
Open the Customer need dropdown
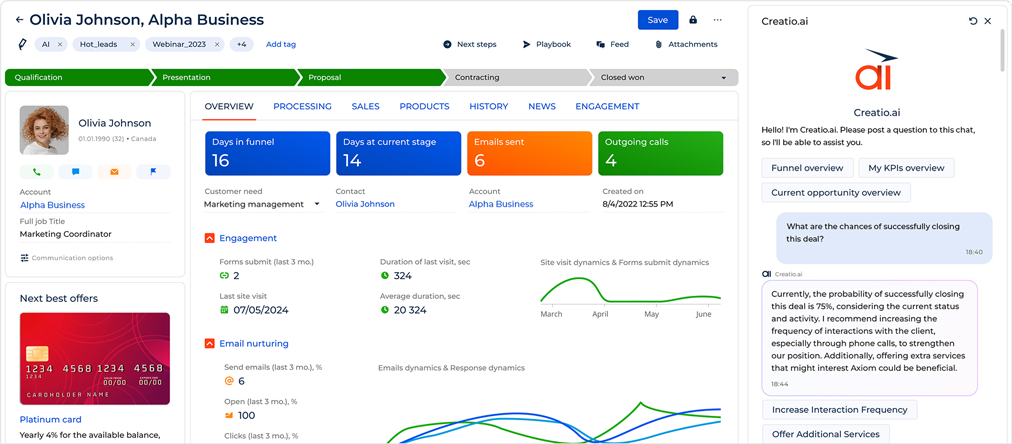click(263, 204)
